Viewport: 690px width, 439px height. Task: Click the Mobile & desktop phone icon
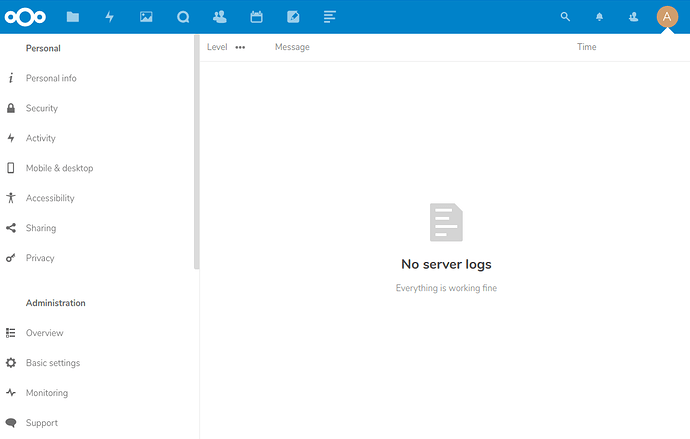click(11, 168)
